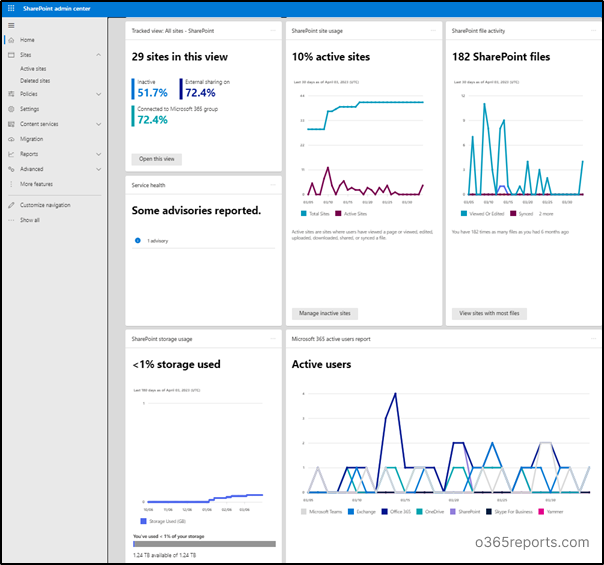The width and height of the screenshot is (604, 565).
Task: Open Service health card ellipsis menu
Action: point(273,185)
